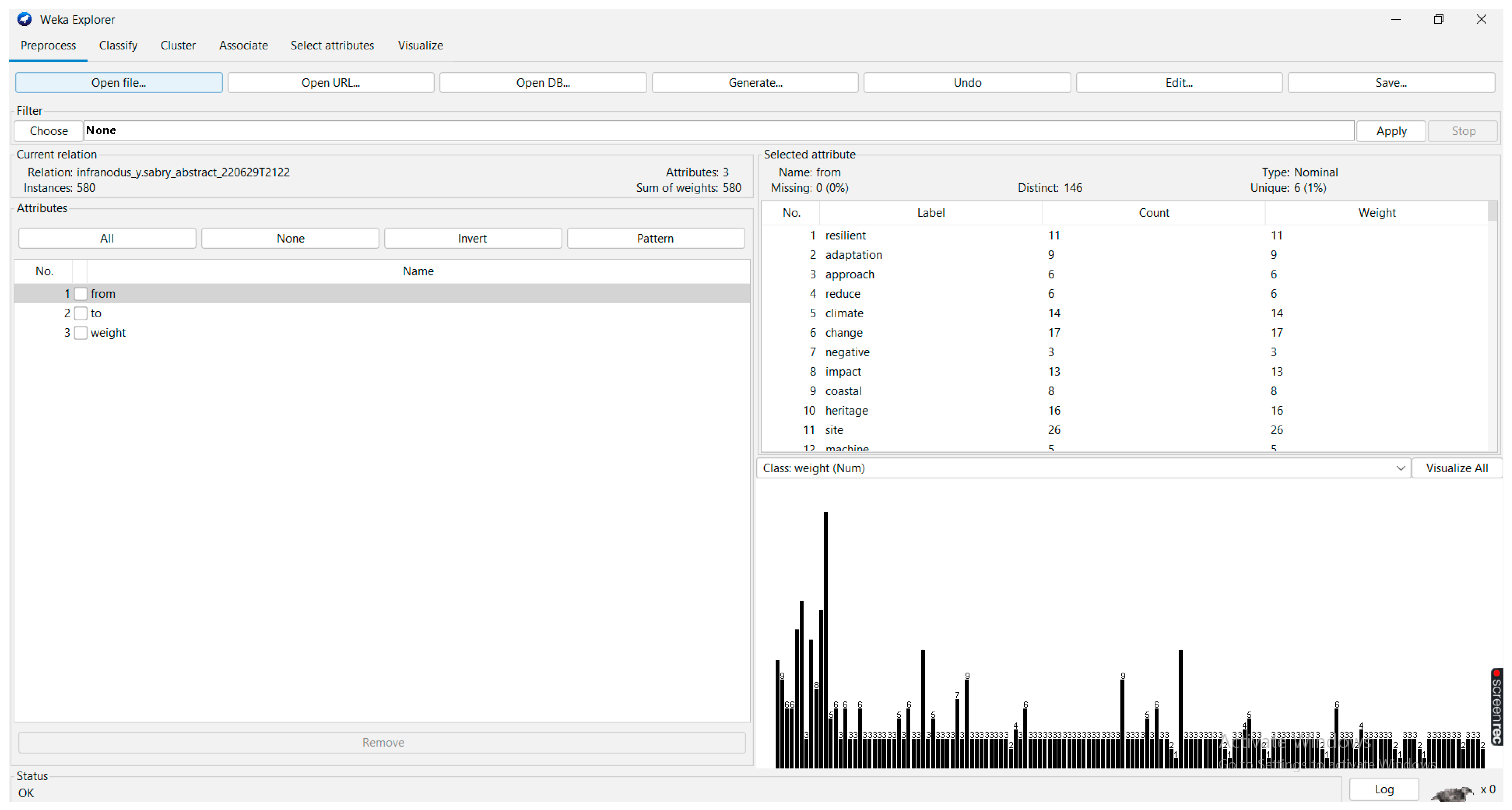Click the Visualize All button

[x=1456, y=468]
